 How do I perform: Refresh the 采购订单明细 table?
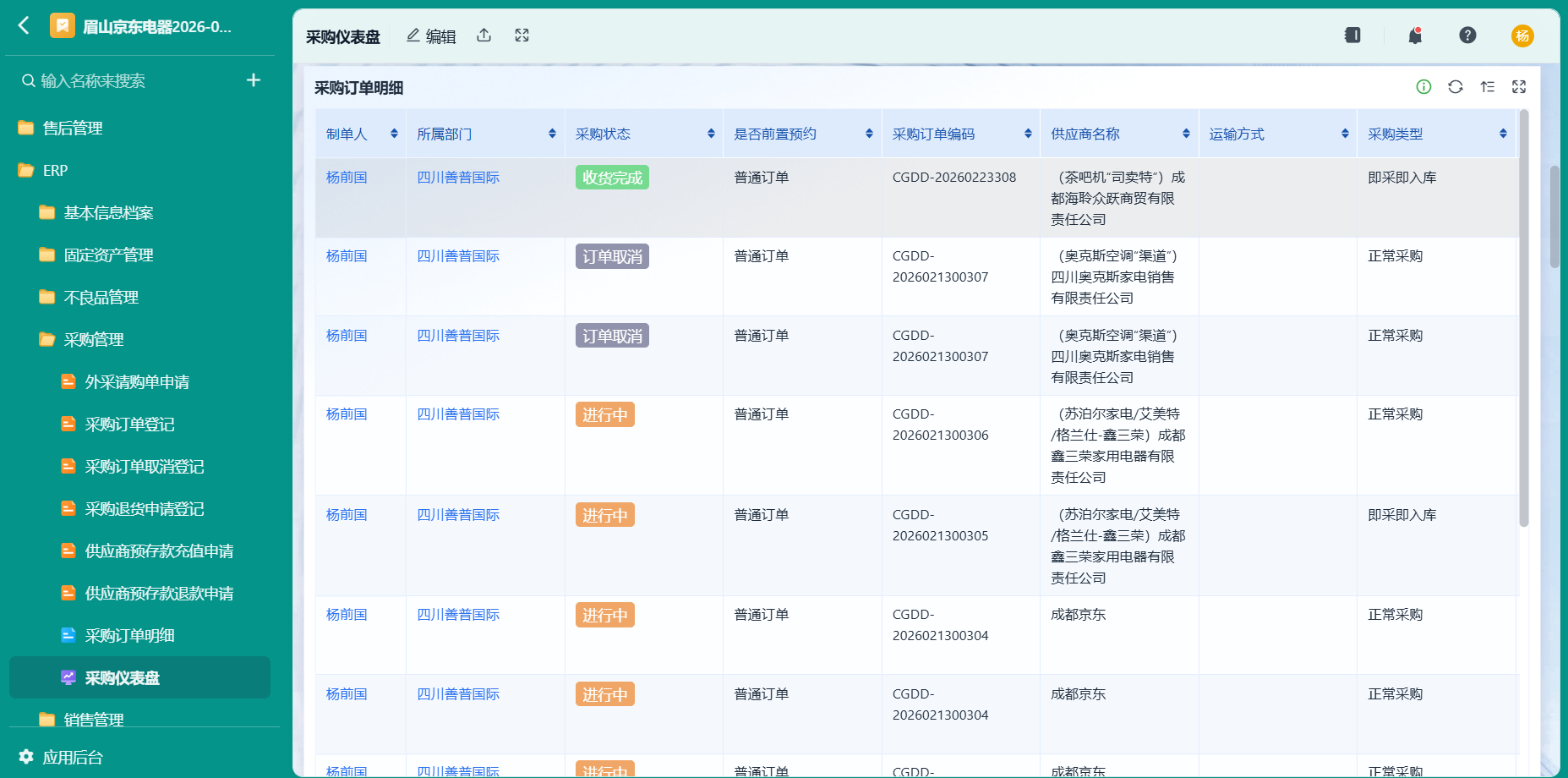point(1455,86)
